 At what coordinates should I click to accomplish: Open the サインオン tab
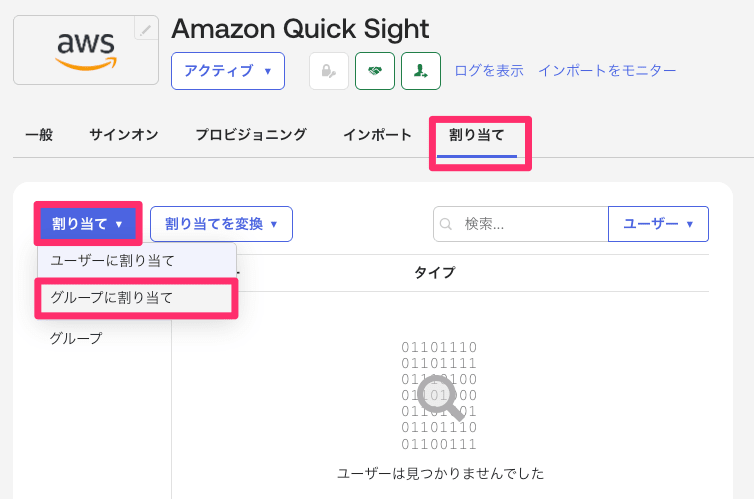coord(124,134)
